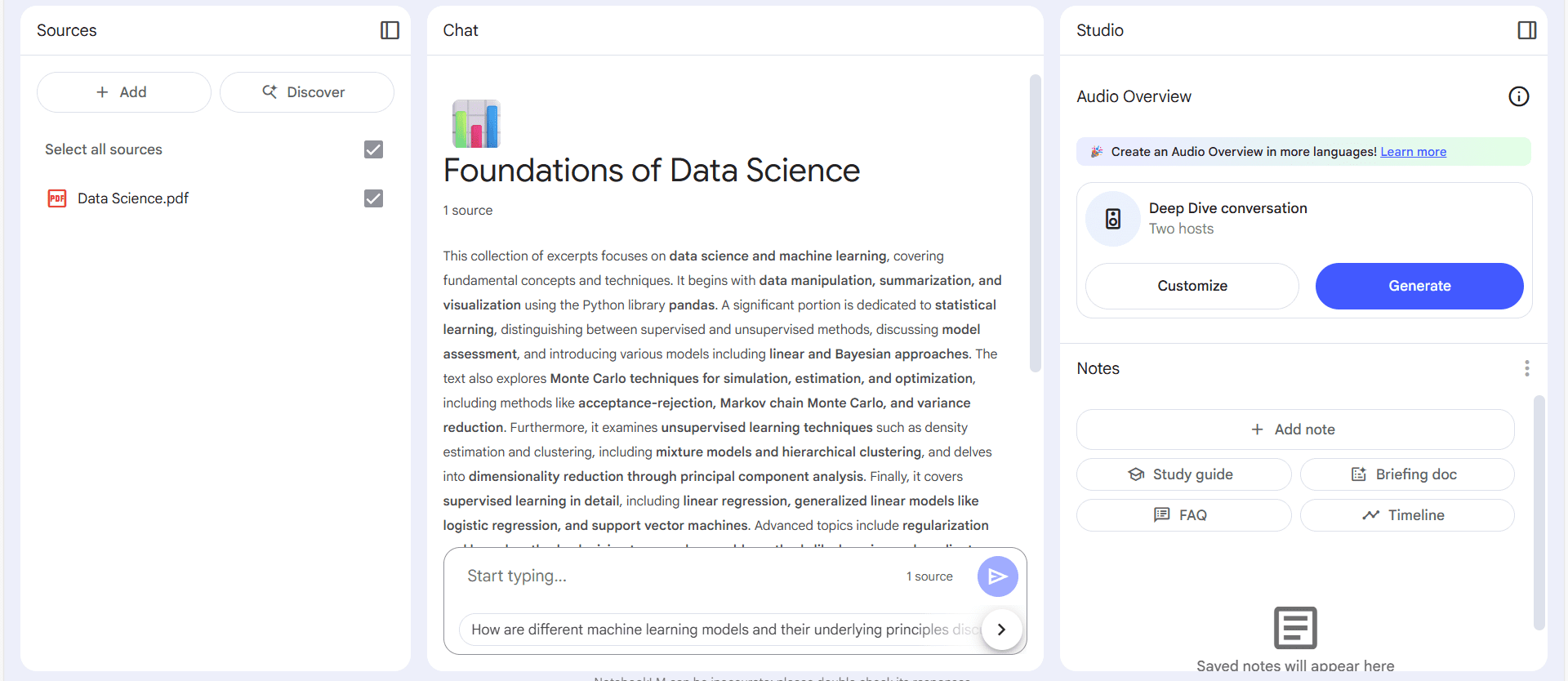Open Audio Overview info icon

point(1518,96)
